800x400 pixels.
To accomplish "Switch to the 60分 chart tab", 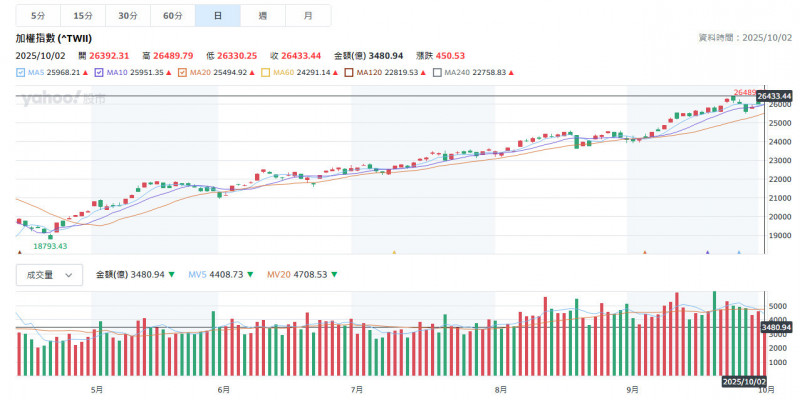I will [x=172, y=16].
